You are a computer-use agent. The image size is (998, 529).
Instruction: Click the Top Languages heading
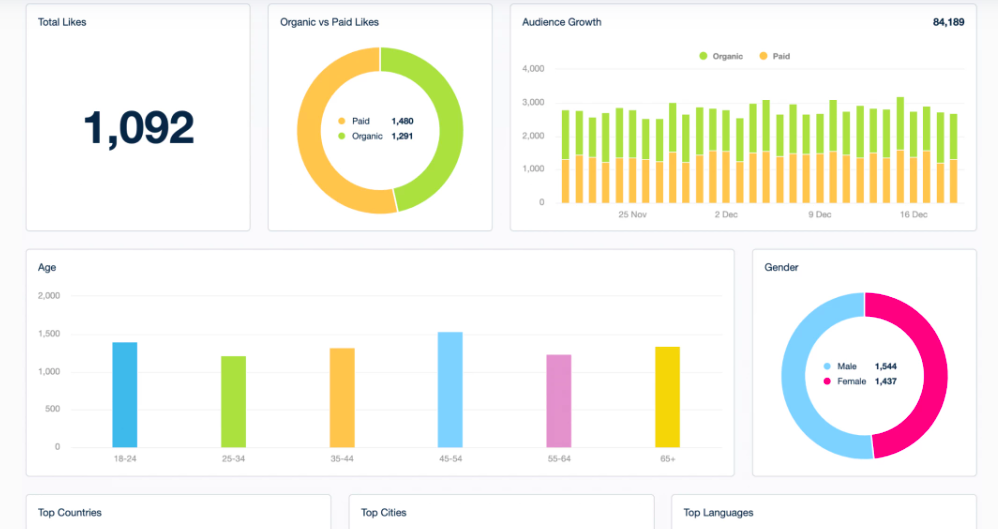718,512
